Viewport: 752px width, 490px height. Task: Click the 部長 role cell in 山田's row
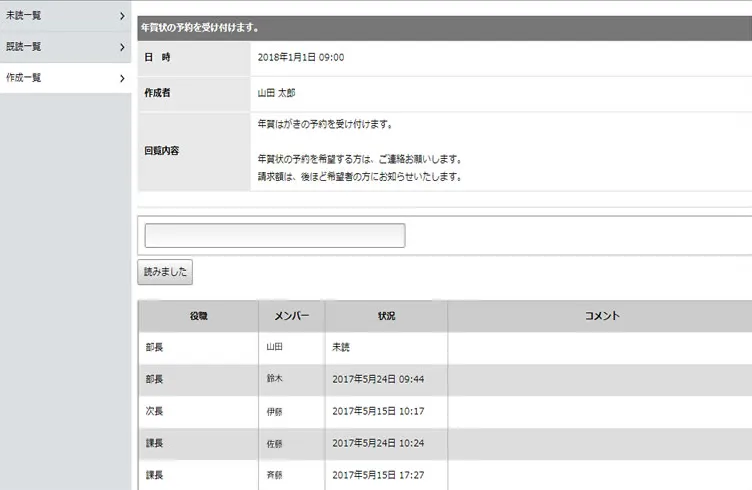click(x=198, y=347)
